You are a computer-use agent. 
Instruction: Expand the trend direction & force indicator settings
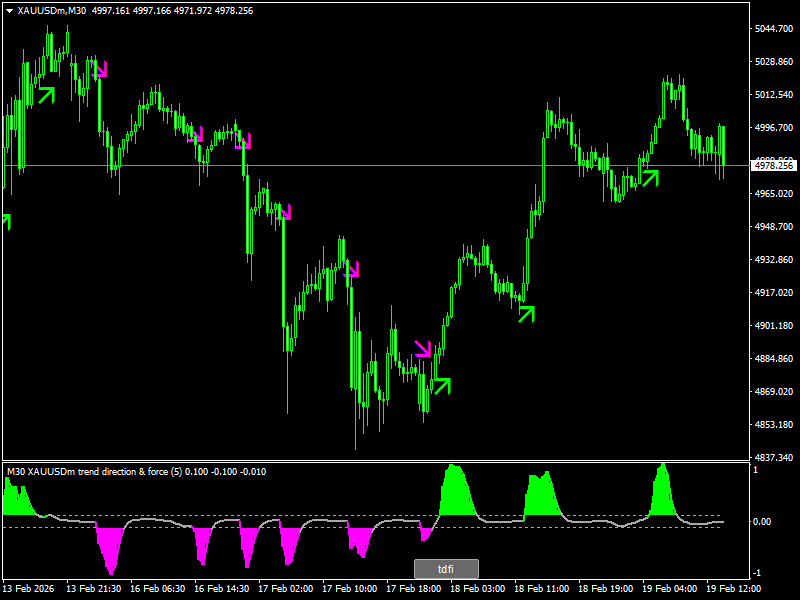pos(140,468)
